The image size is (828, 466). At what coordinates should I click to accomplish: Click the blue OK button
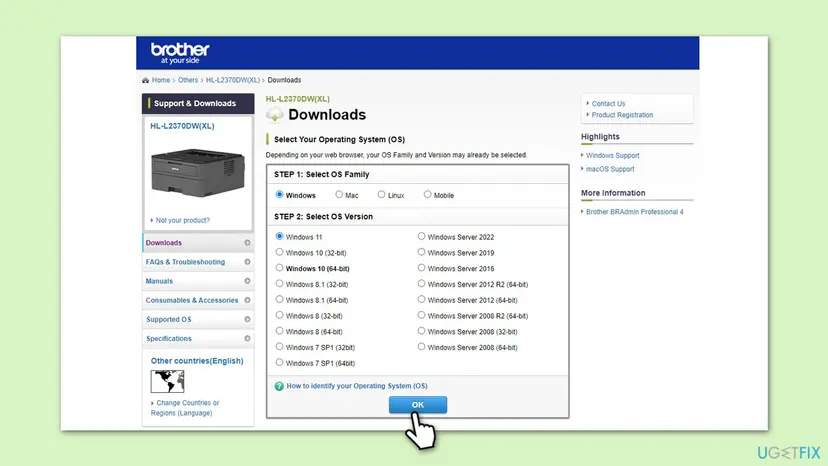[418, 405]
